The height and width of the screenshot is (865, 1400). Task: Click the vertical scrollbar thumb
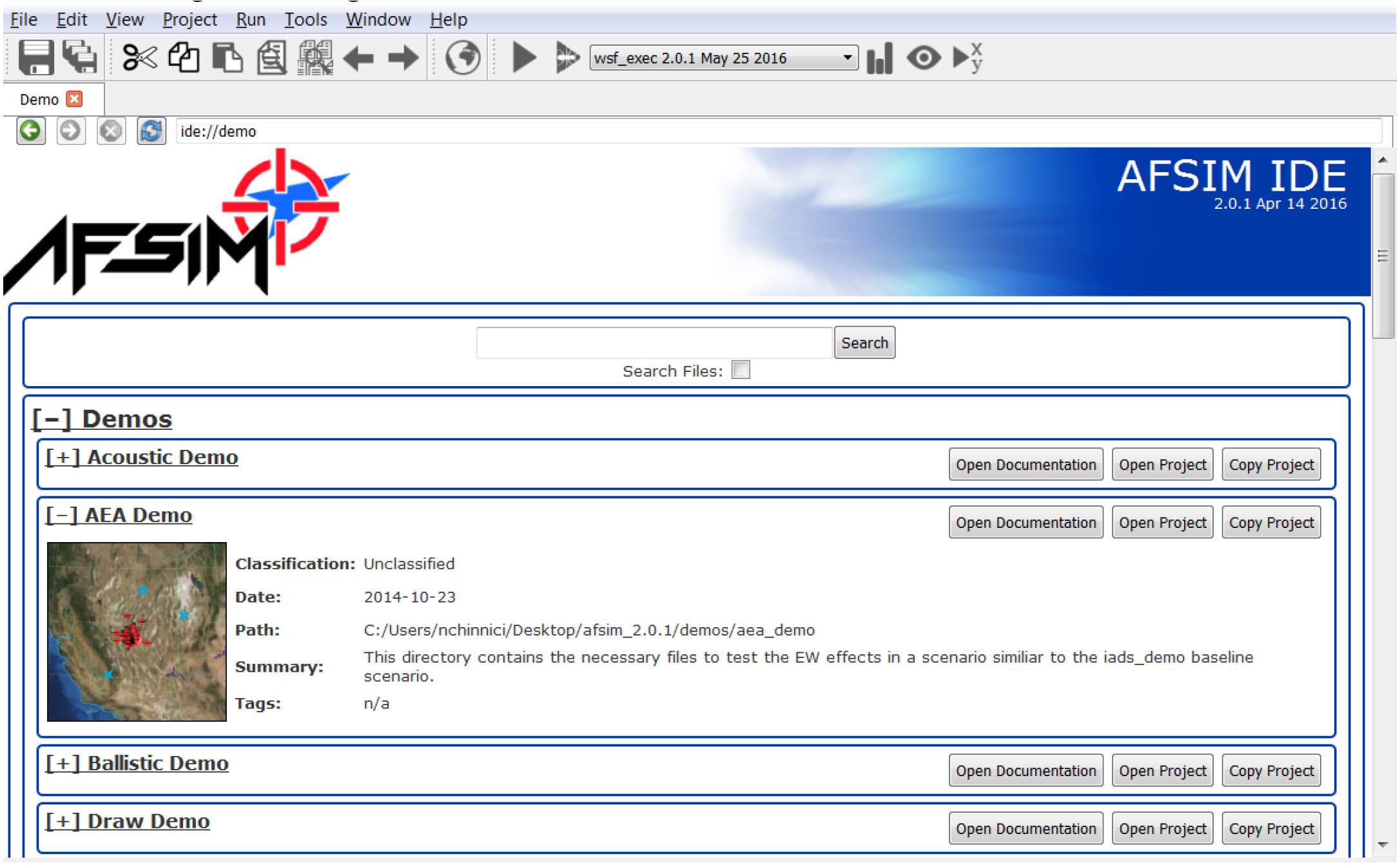coord(1383,256)
